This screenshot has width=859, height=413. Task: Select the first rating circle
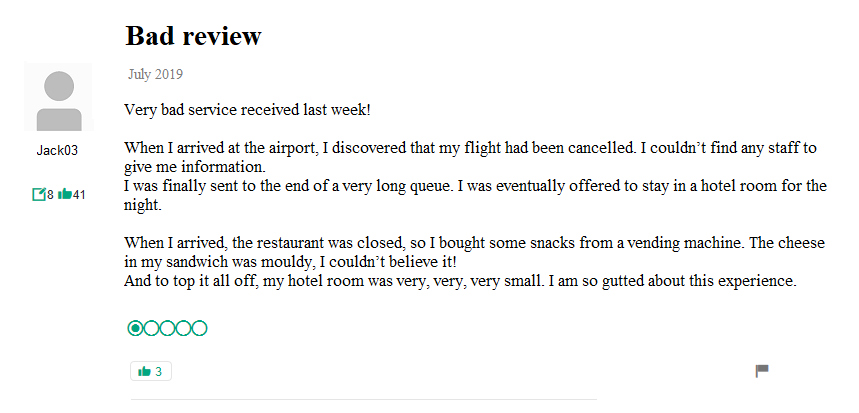136,328
